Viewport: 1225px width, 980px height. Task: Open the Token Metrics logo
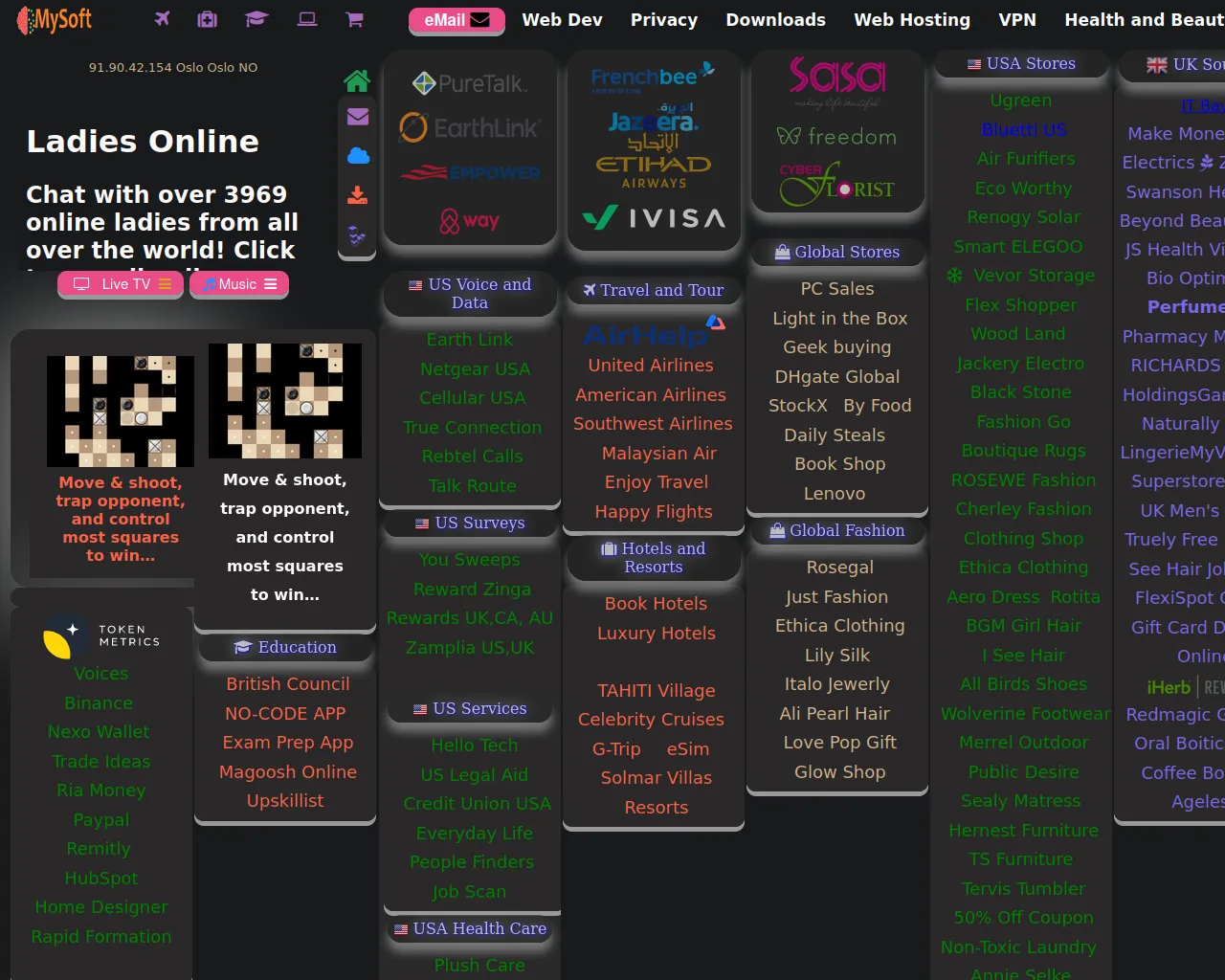coord(101,636)
